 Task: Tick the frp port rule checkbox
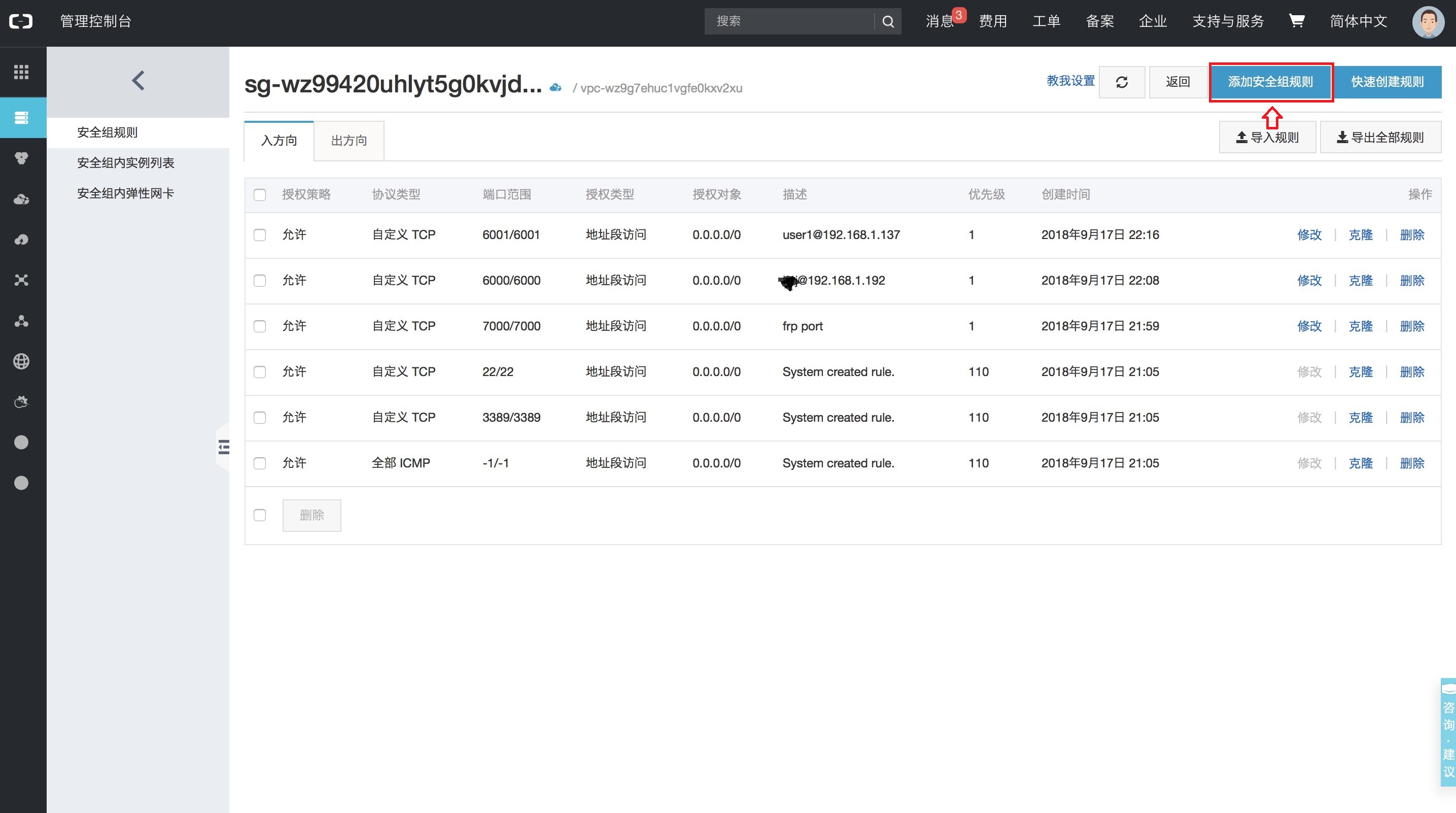point(259,326)
